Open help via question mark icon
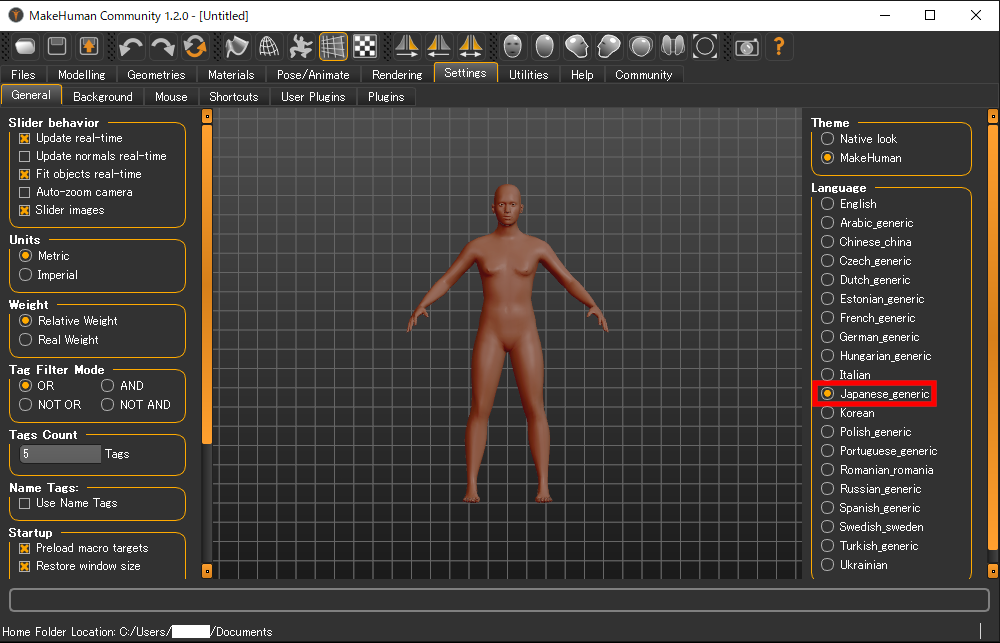The image size is (1000, 643). 778,46
